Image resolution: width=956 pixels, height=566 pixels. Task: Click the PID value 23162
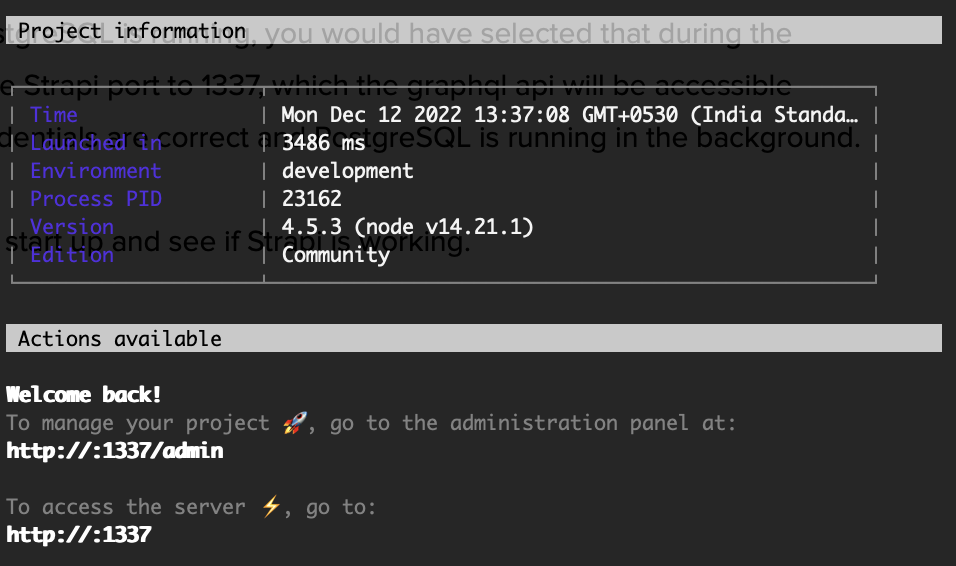312,199
